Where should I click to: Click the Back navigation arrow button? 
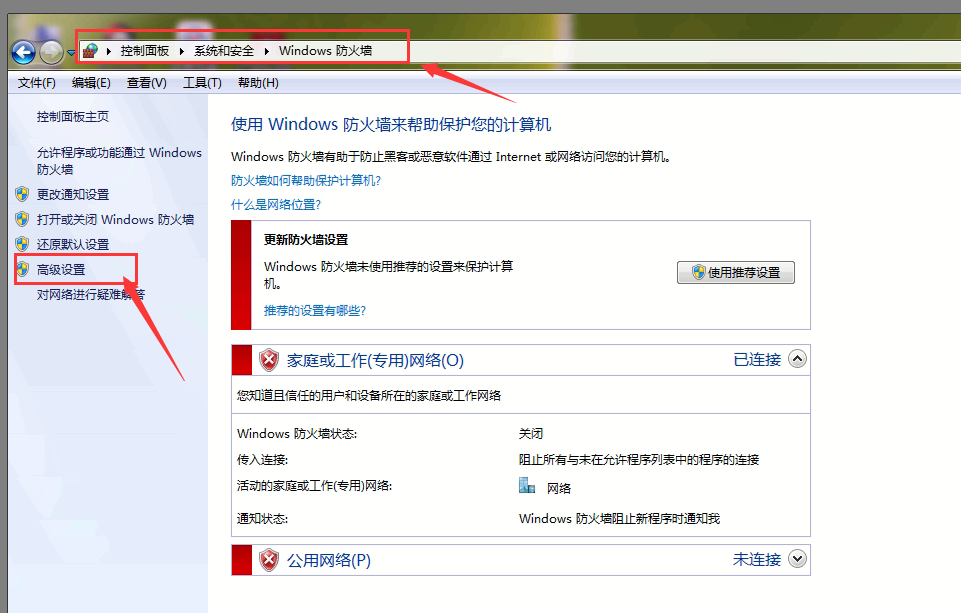23,52
